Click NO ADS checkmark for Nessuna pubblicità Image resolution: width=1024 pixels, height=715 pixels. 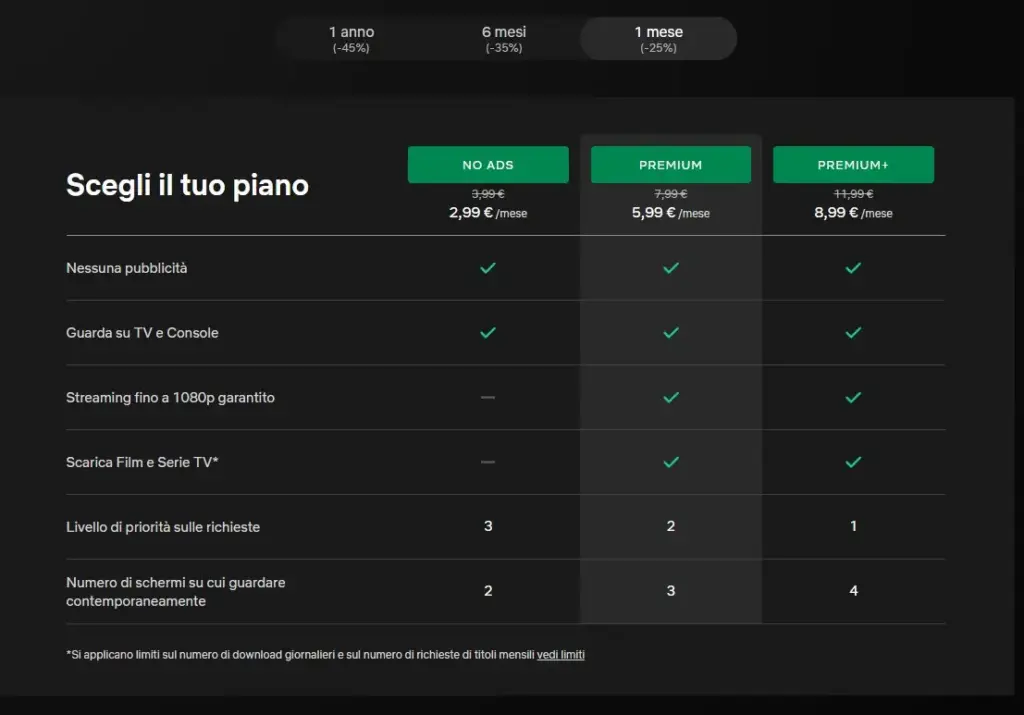pos(488,268)
